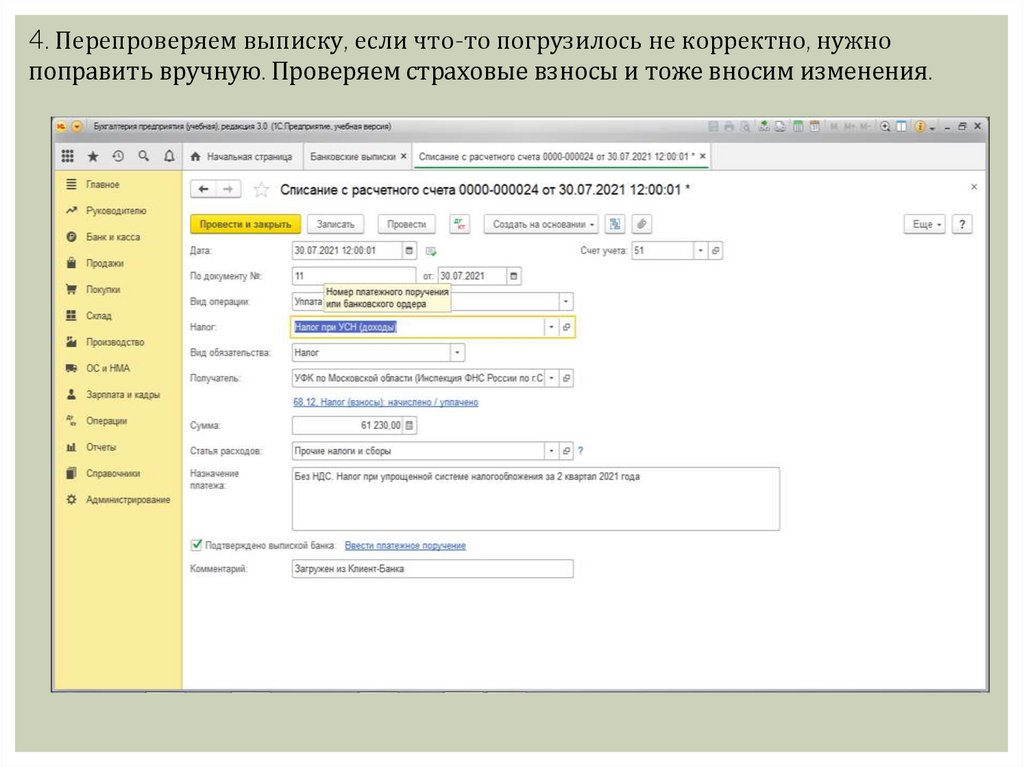This screenshot has width=1024, height=767.
Task: Click calculator icon in Сумма field
Action: tap(409, 425)
